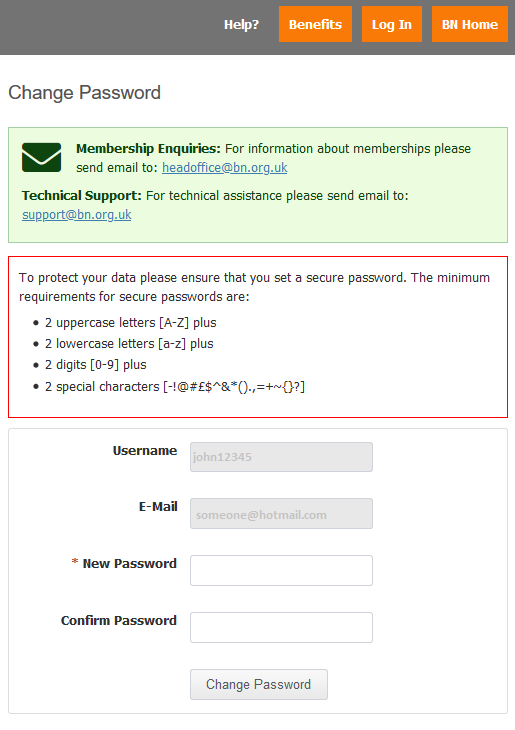
Task: Return to BN Home
Action: click(469, 24)
